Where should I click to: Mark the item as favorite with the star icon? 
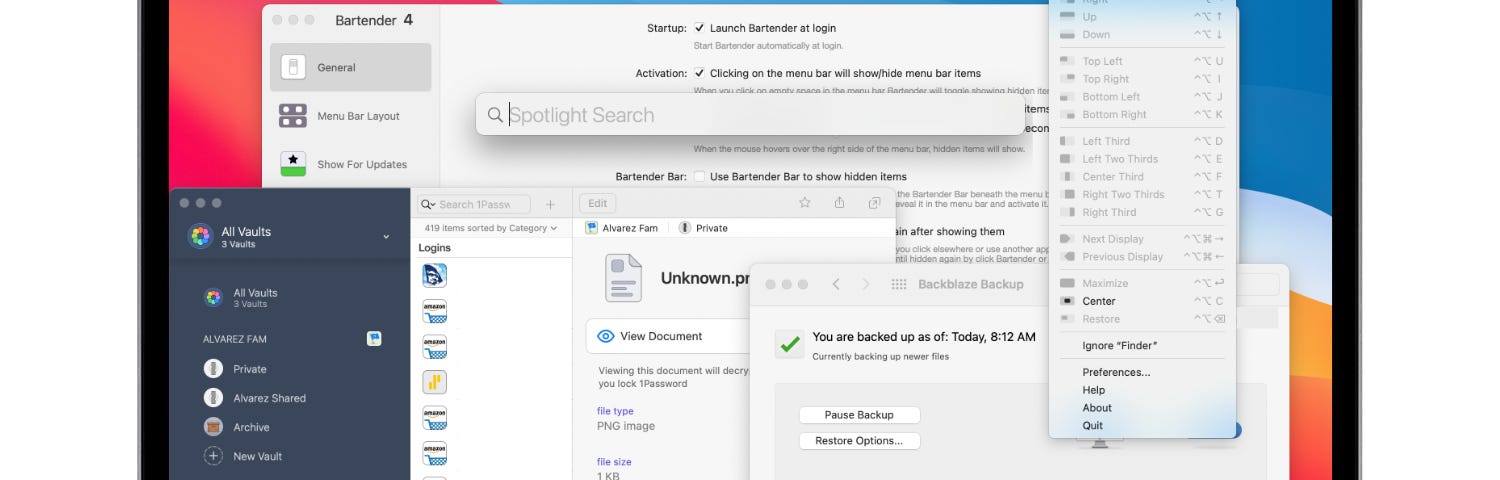804,203
